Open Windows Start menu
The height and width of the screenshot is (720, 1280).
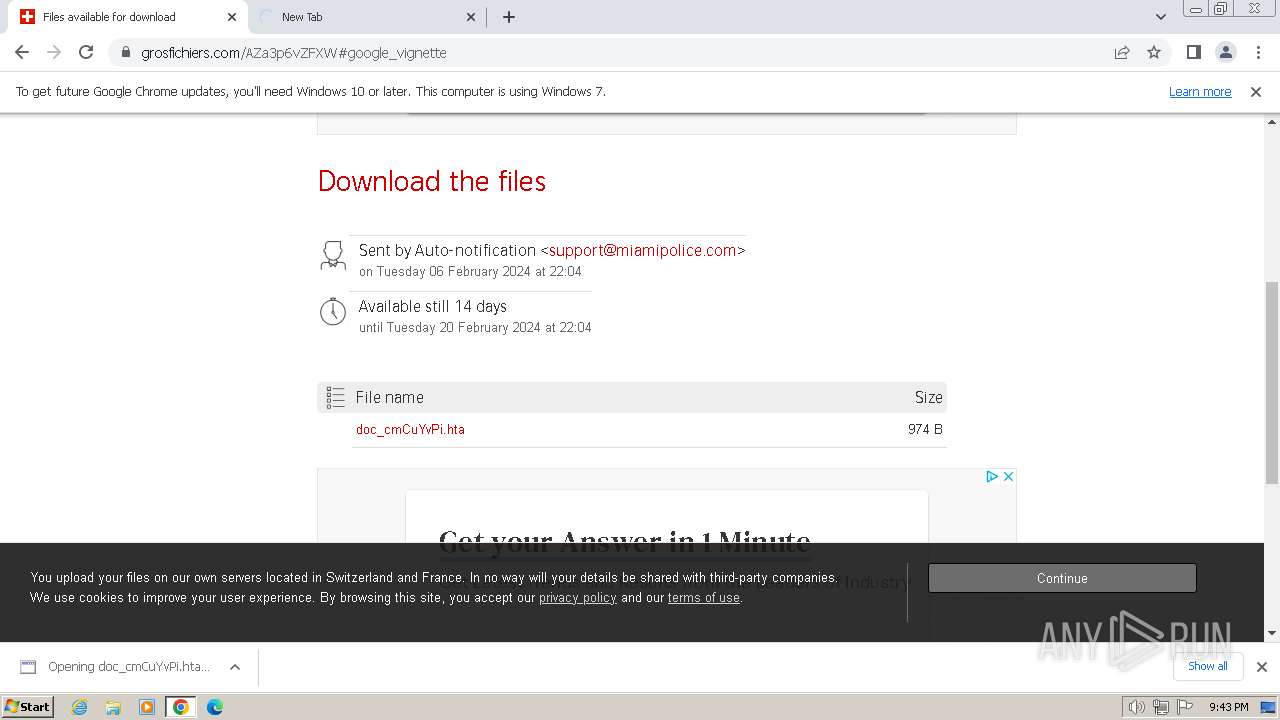point(28,706)
